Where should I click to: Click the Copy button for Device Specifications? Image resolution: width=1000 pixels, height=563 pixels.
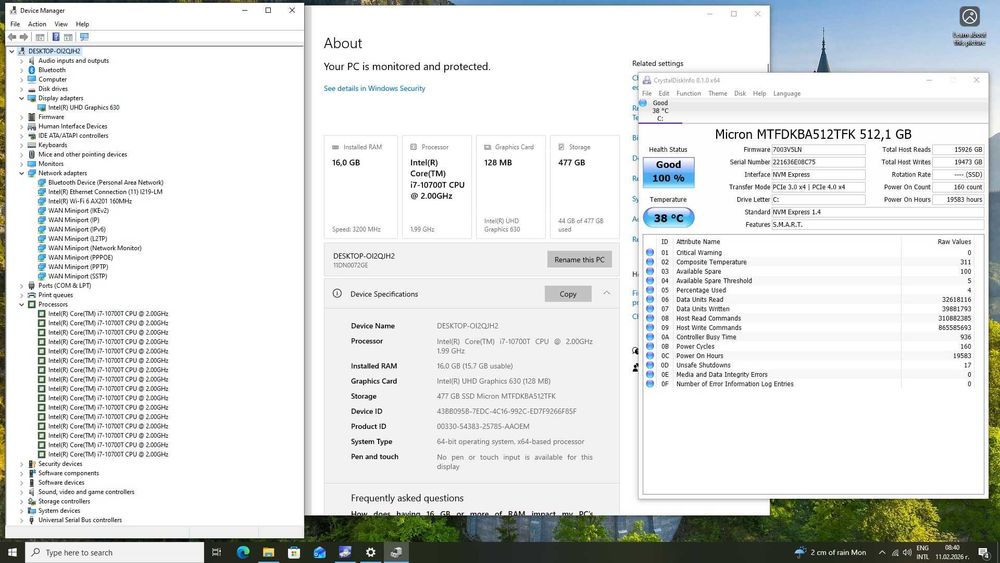click(568, 294)
